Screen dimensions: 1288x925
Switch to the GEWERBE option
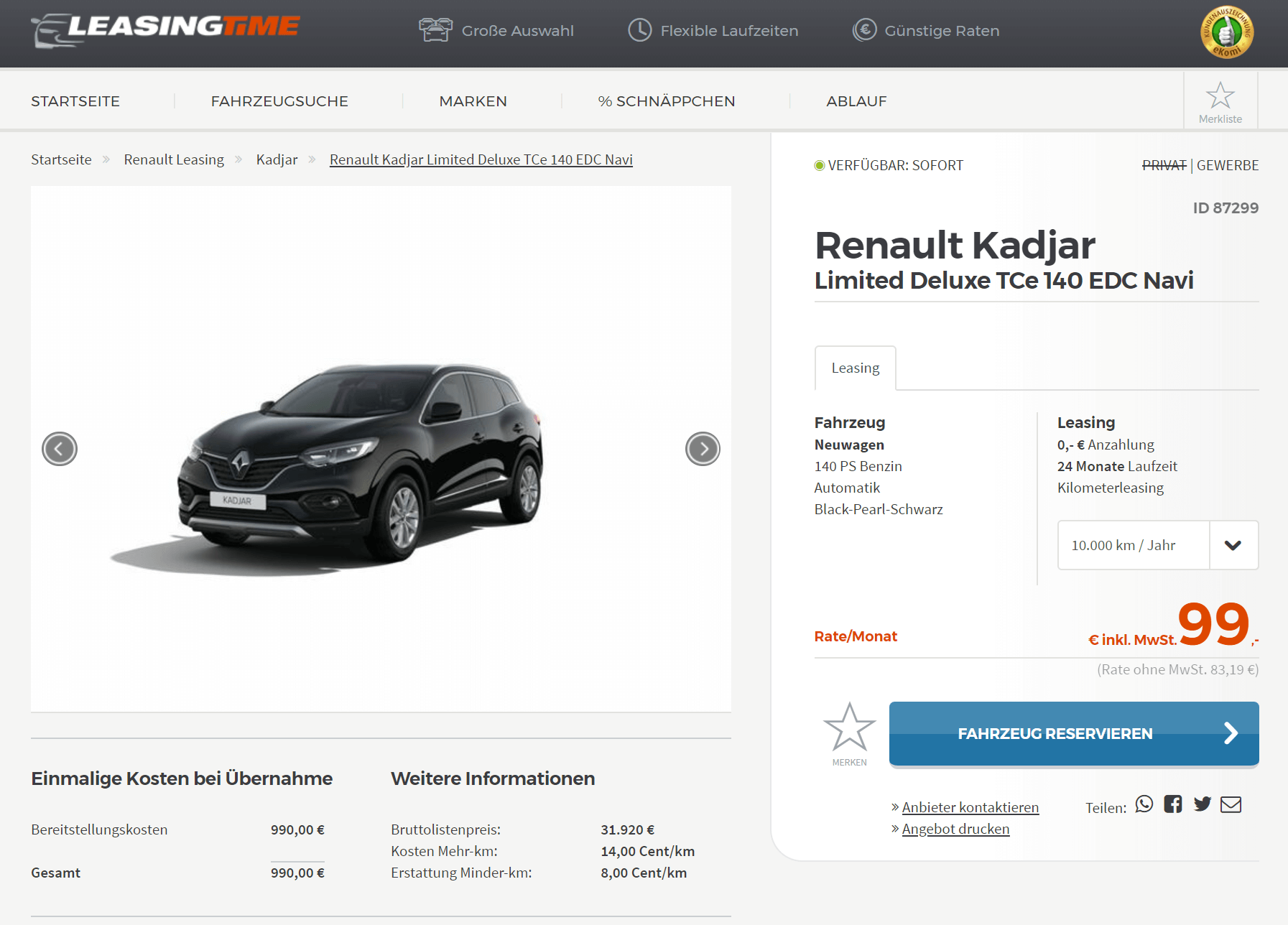(x=1228, y=165)
